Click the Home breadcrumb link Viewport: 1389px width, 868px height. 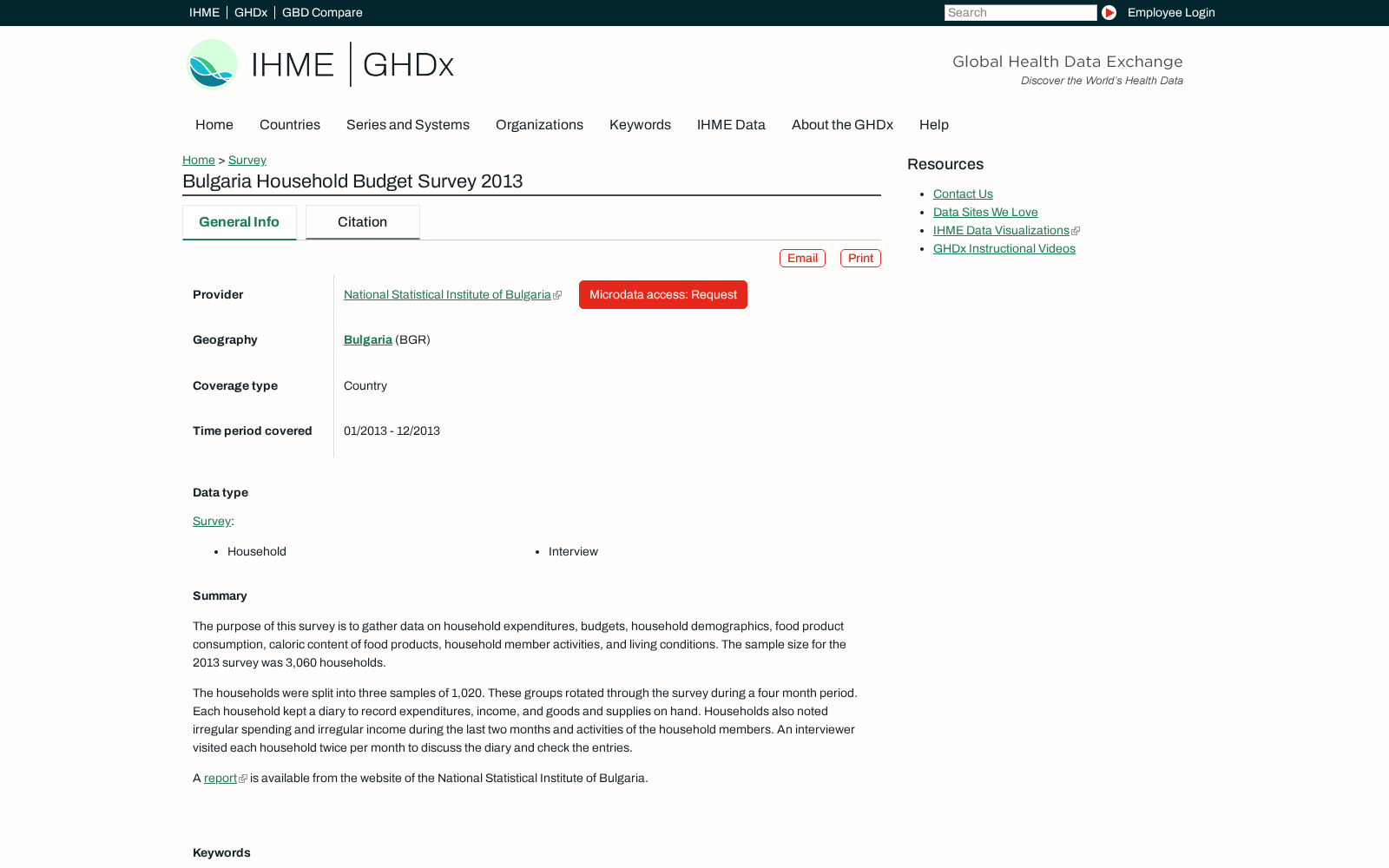point(199,160)
